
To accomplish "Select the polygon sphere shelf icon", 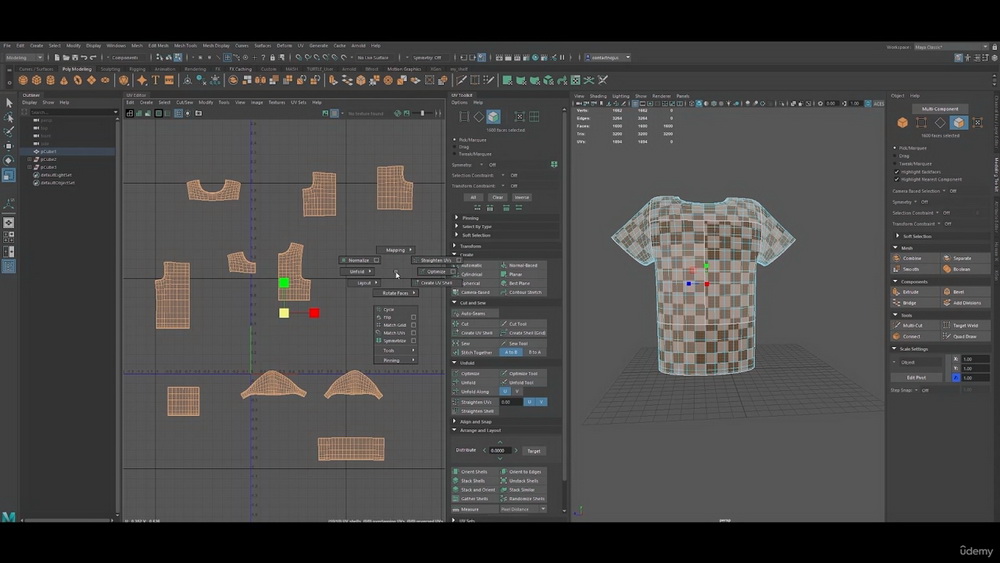I will 23,80.
